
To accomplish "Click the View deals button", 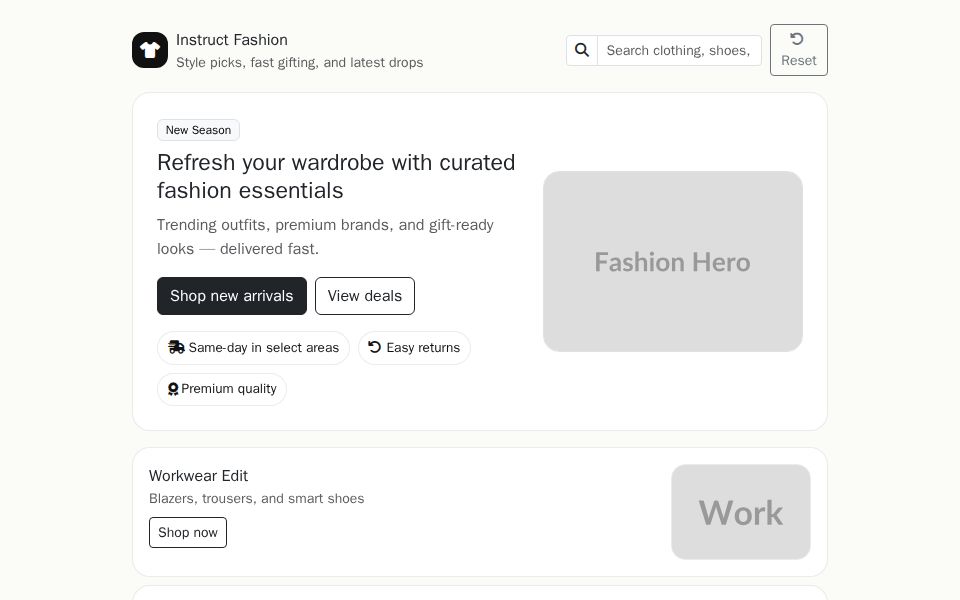I will (364, 296).
